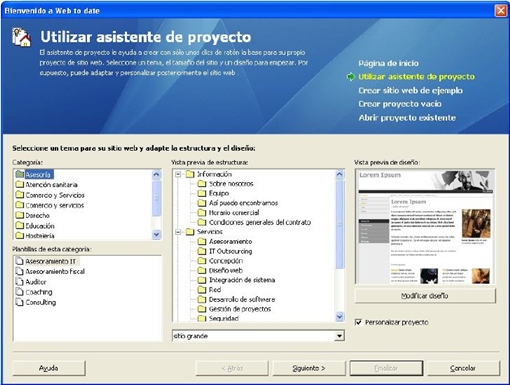Click the structure preview scrollbar thumb
This screenshot has height=385, width=510.
click(339, 224)
